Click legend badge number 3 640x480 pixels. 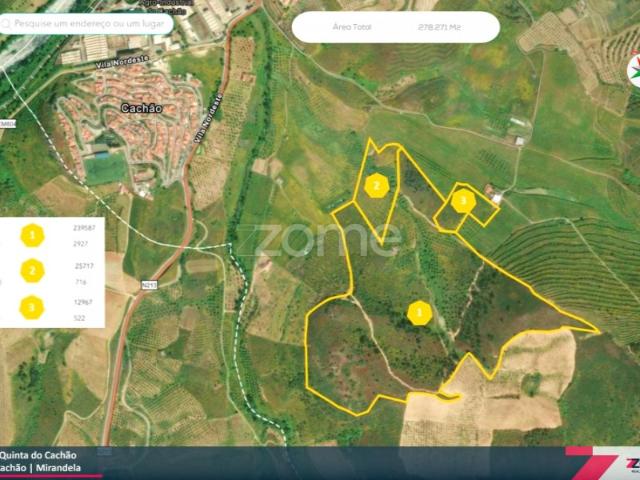pyautogui.click(x=33, y=306)
